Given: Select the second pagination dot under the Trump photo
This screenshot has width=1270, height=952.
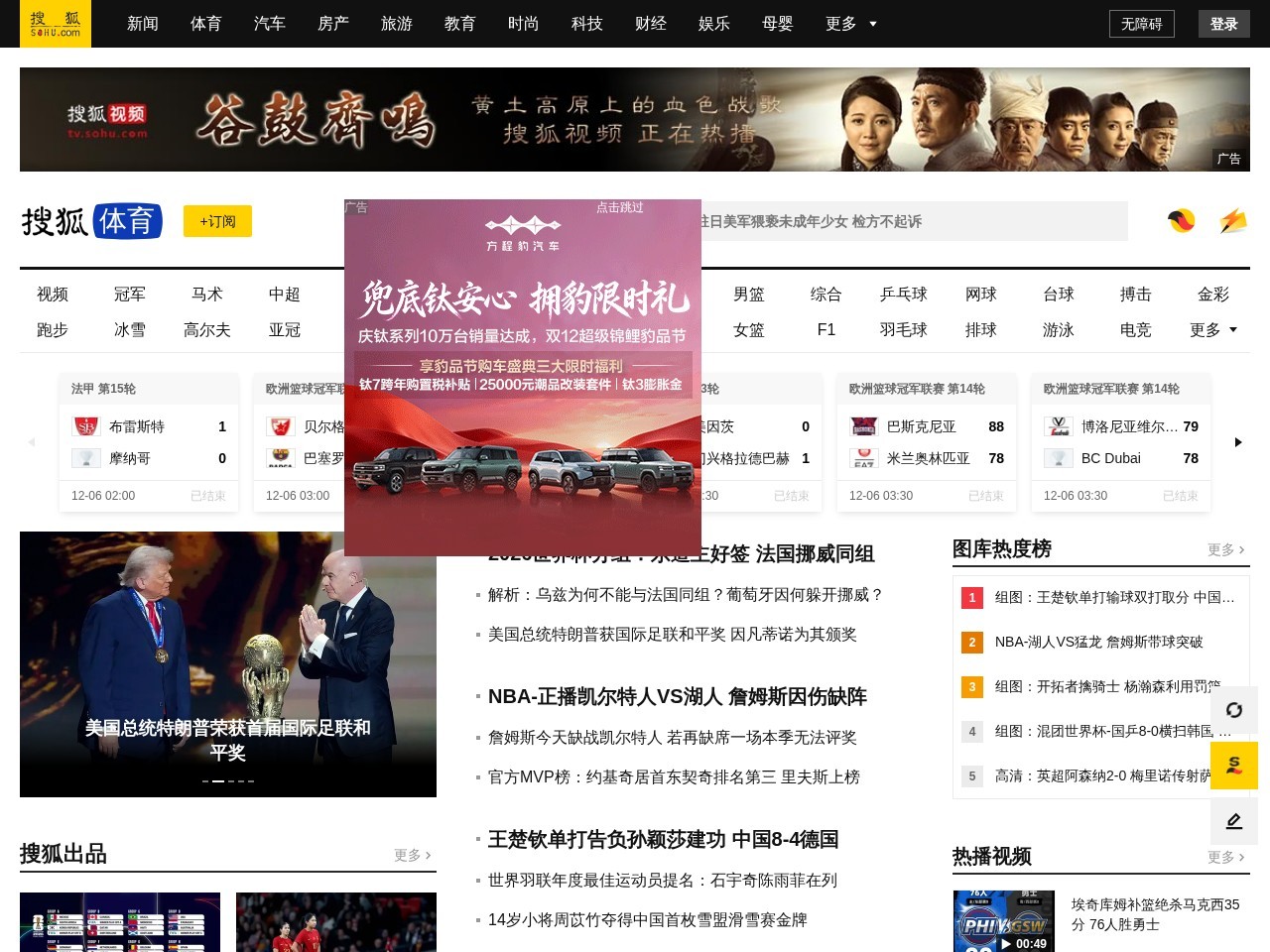Looking at the screenshot, I should (220, 781).
